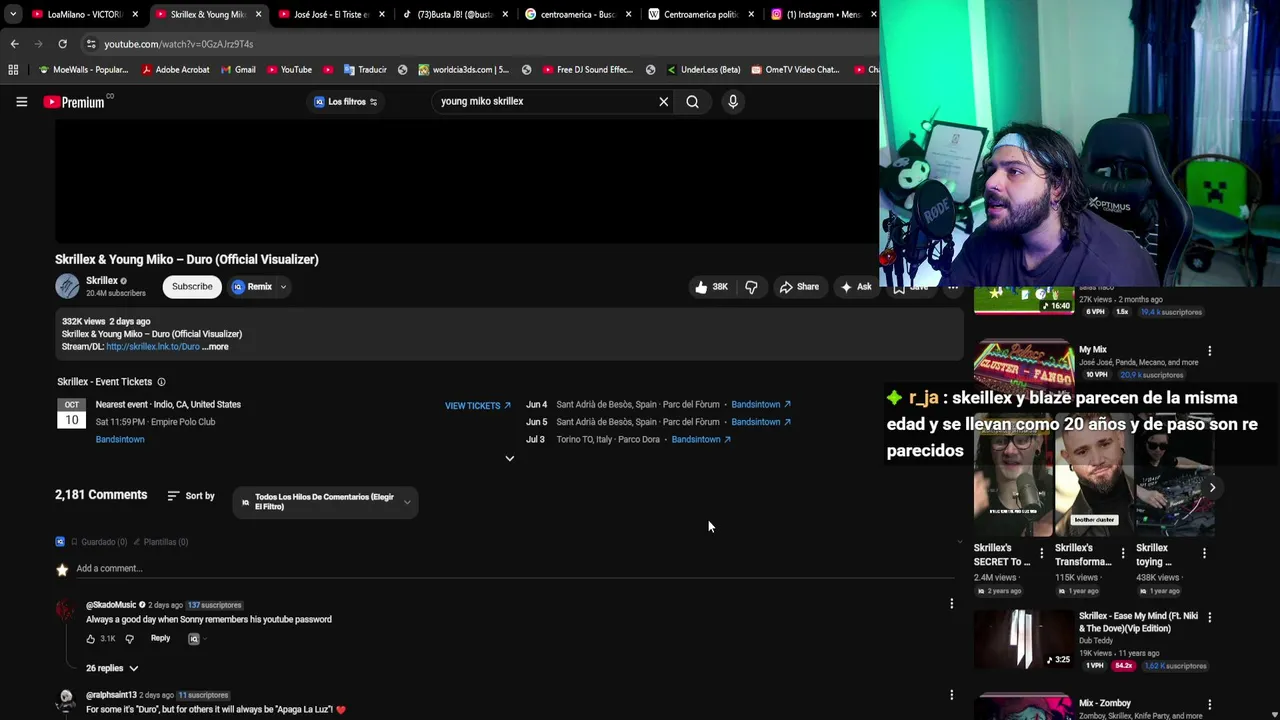The width and height of the screenshot is (1280, 720).
Task: Close the Skrillex & Young Miko tab
Action: coord(258,14)
